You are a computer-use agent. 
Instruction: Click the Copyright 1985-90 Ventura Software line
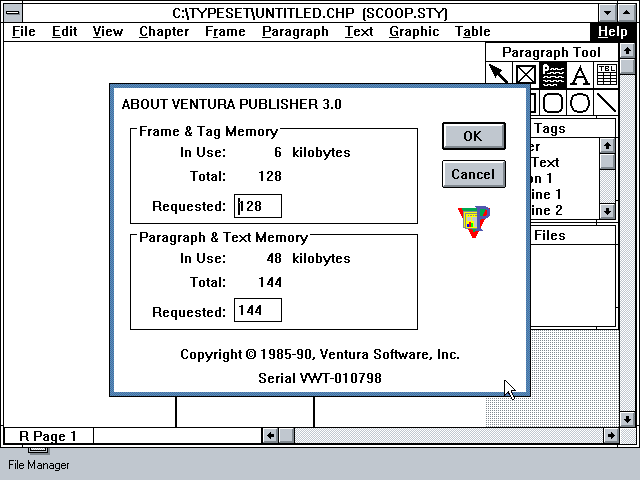[320, 354]
